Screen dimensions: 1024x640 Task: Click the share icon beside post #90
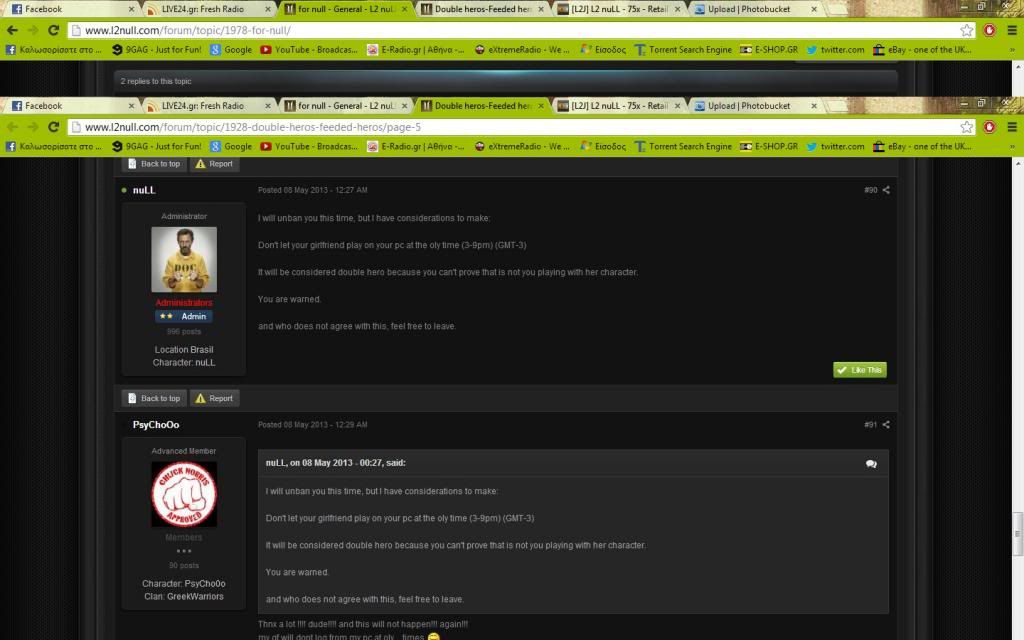pos(886,190)
